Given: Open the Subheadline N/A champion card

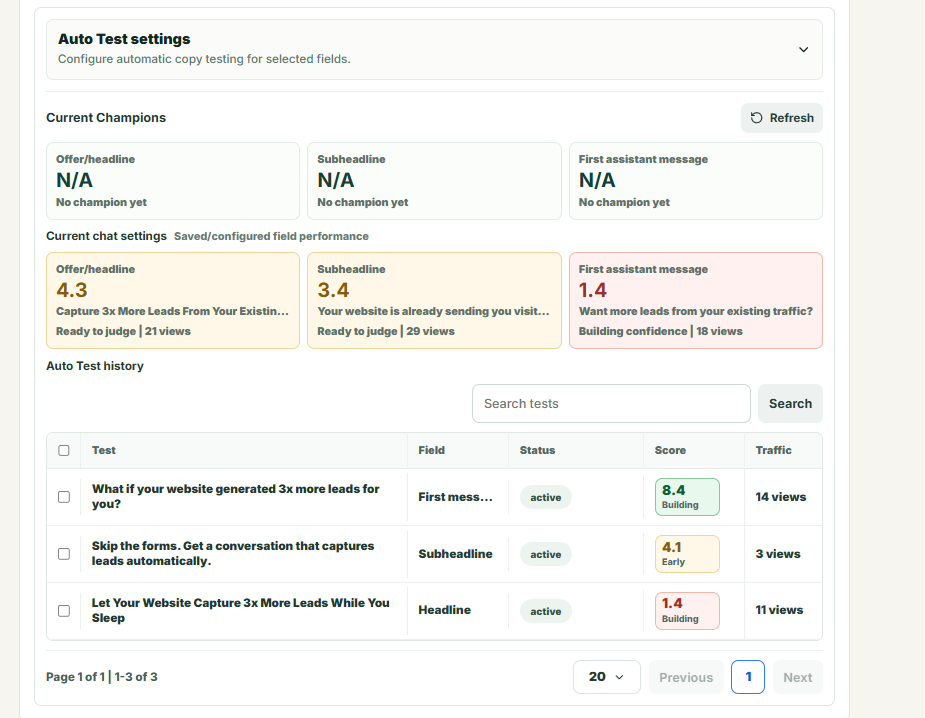Looking at the screenshot, I should (x=434, y=181).
